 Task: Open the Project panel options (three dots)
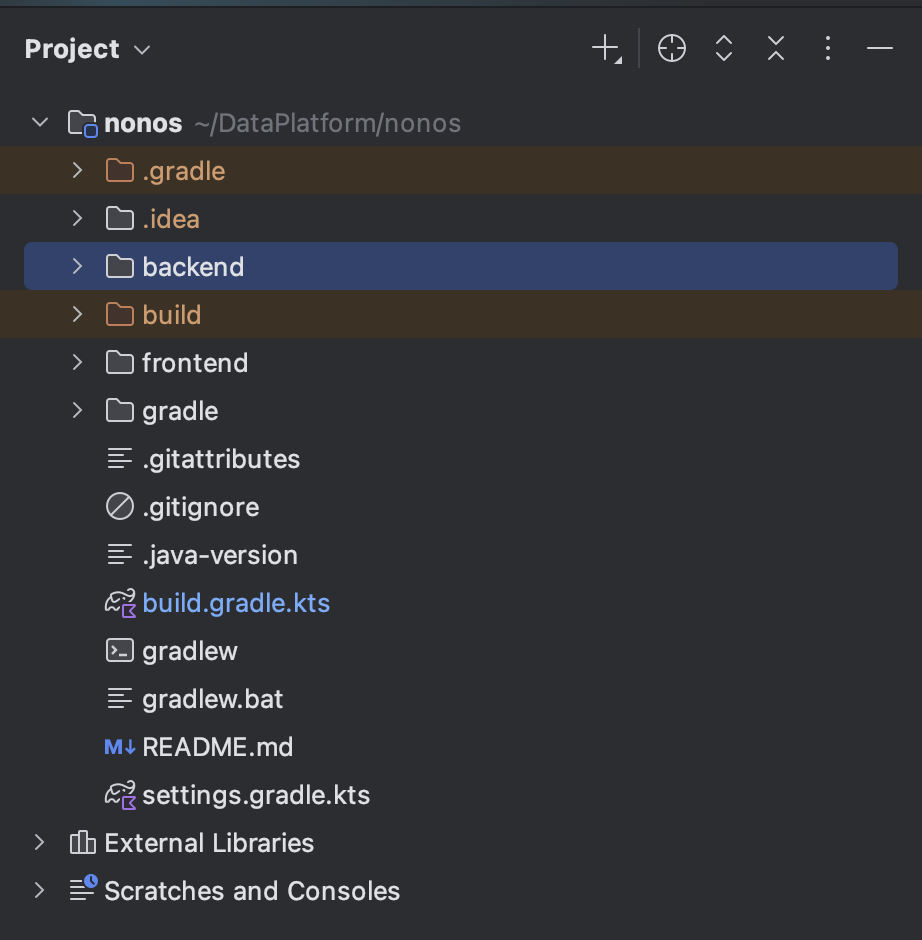[828, 49]
